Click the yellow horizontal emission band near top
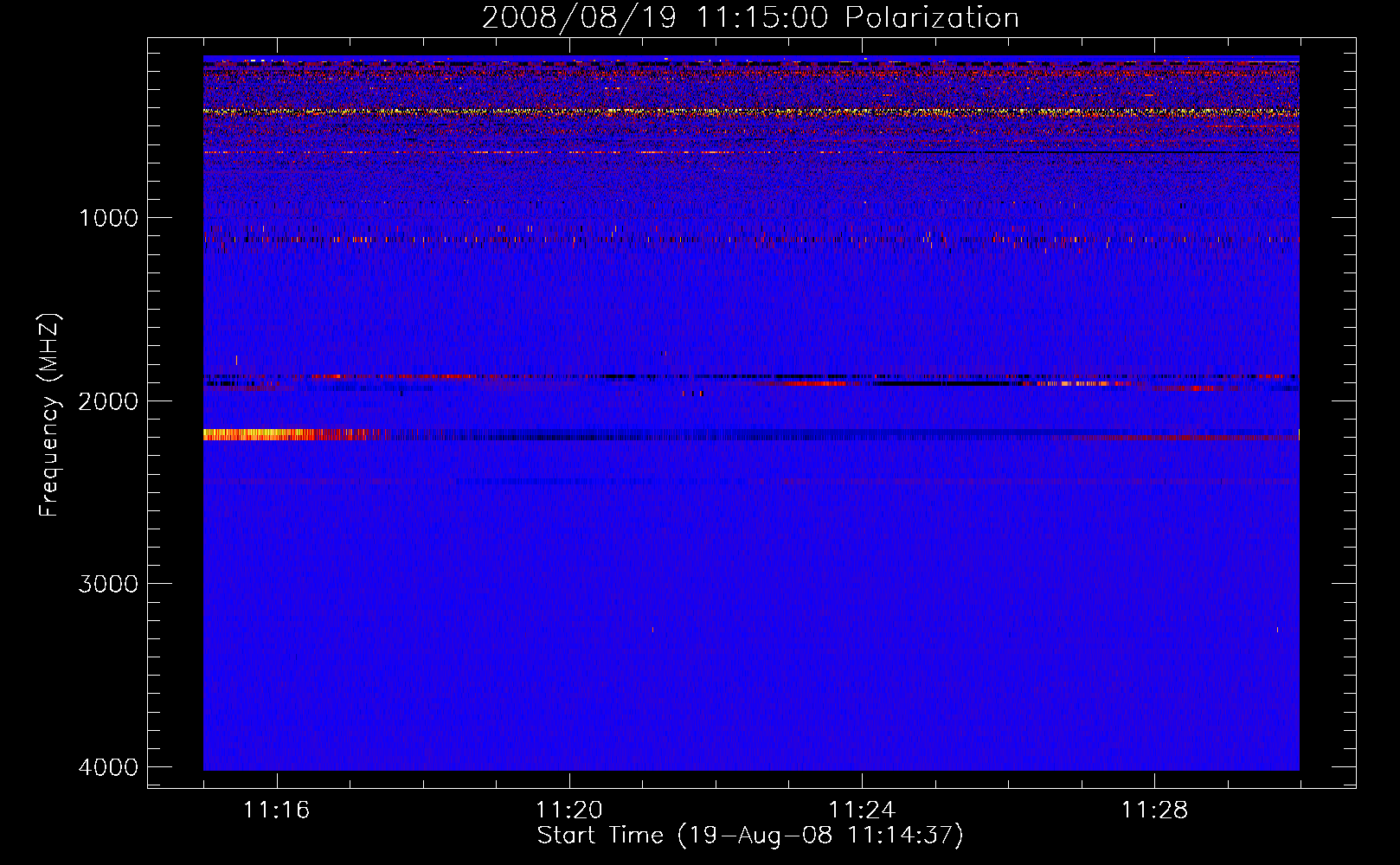Image resolution: width=1400 pixels, height=865 pixels. 751,112
